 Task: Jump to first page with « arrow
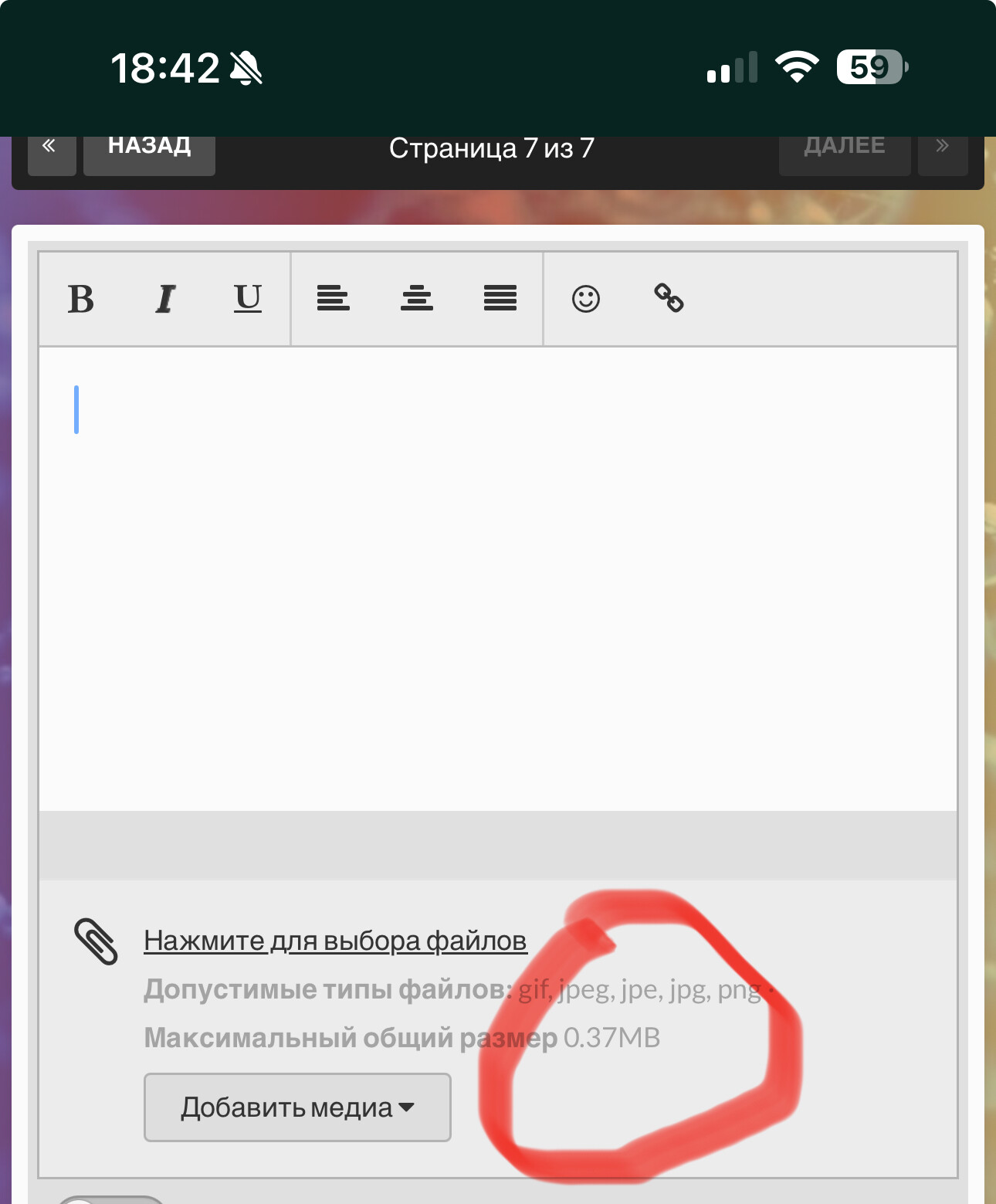(x=51, y=151)
